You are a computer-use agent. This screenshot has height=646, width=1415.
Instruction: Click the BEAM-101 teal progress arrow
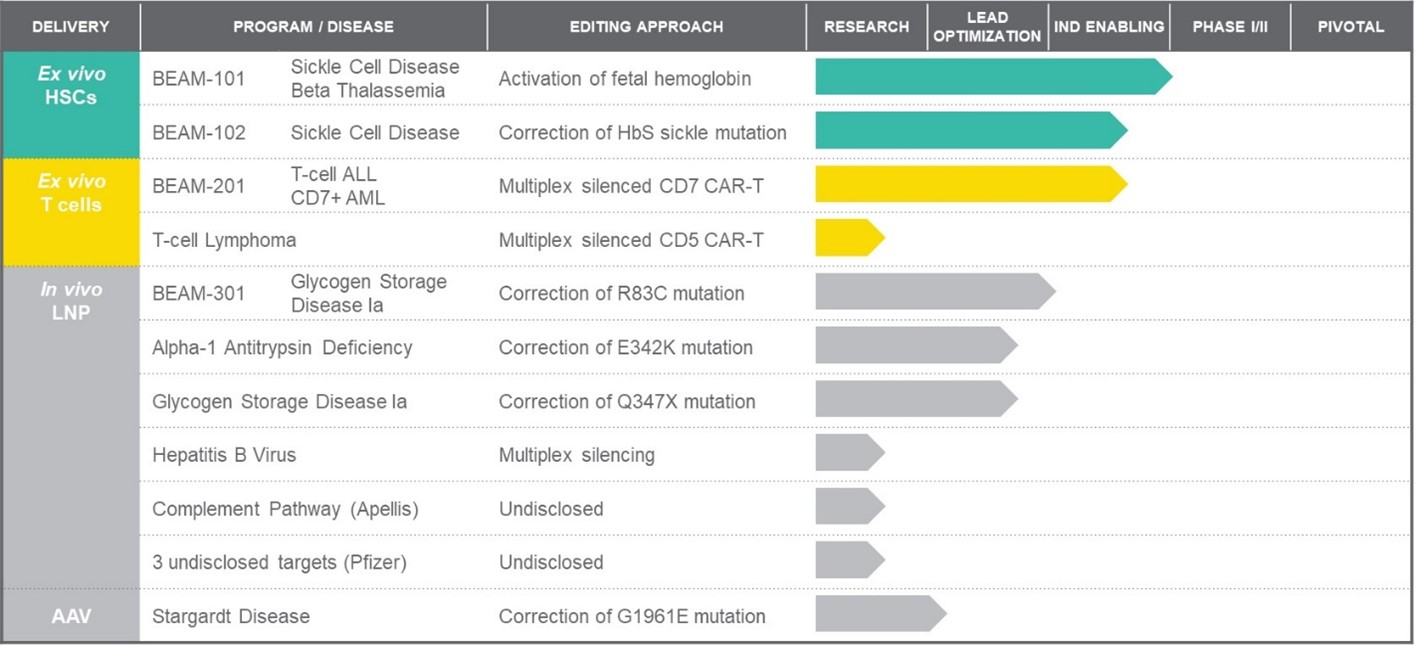pyautogui.click(x=993, y=77)
